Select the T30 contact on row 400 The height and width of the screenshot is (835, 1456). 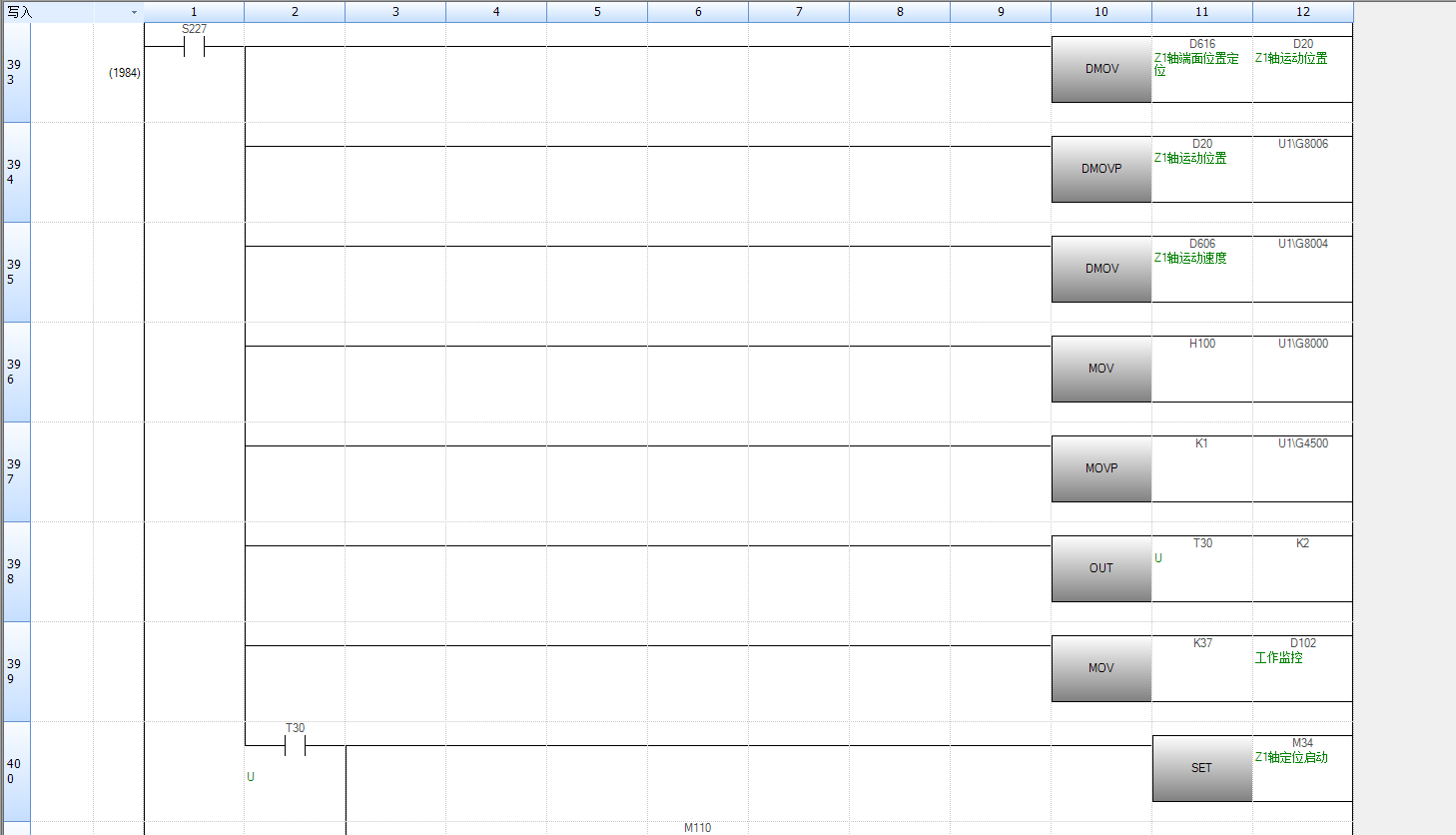(x=295, y=745)
